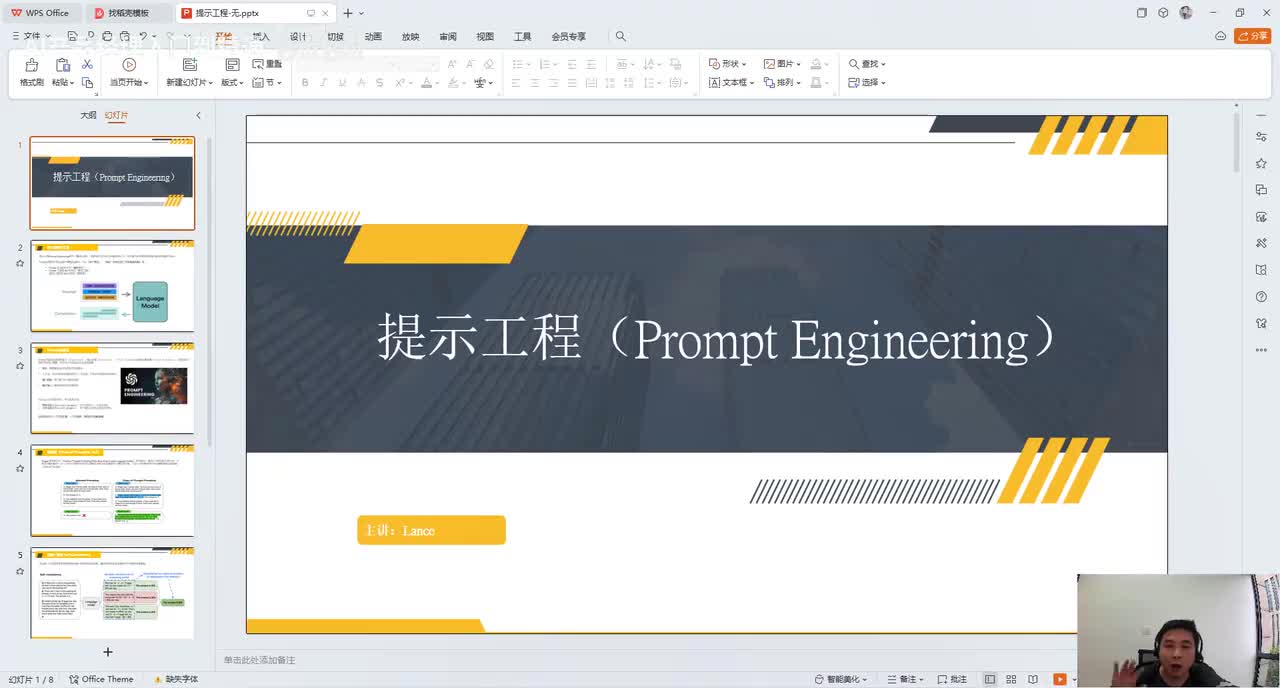This screenshot has height=688, width=1280.
Task: Open the Insert (插入) ribbon tab
Action: pos(262,36)
